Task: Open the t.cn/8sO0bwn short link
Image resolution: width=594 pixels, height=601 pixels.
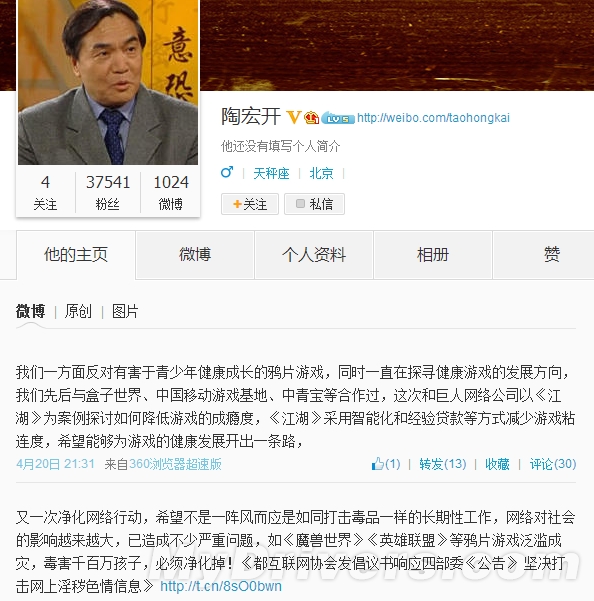Action: (x=221, y=586)
